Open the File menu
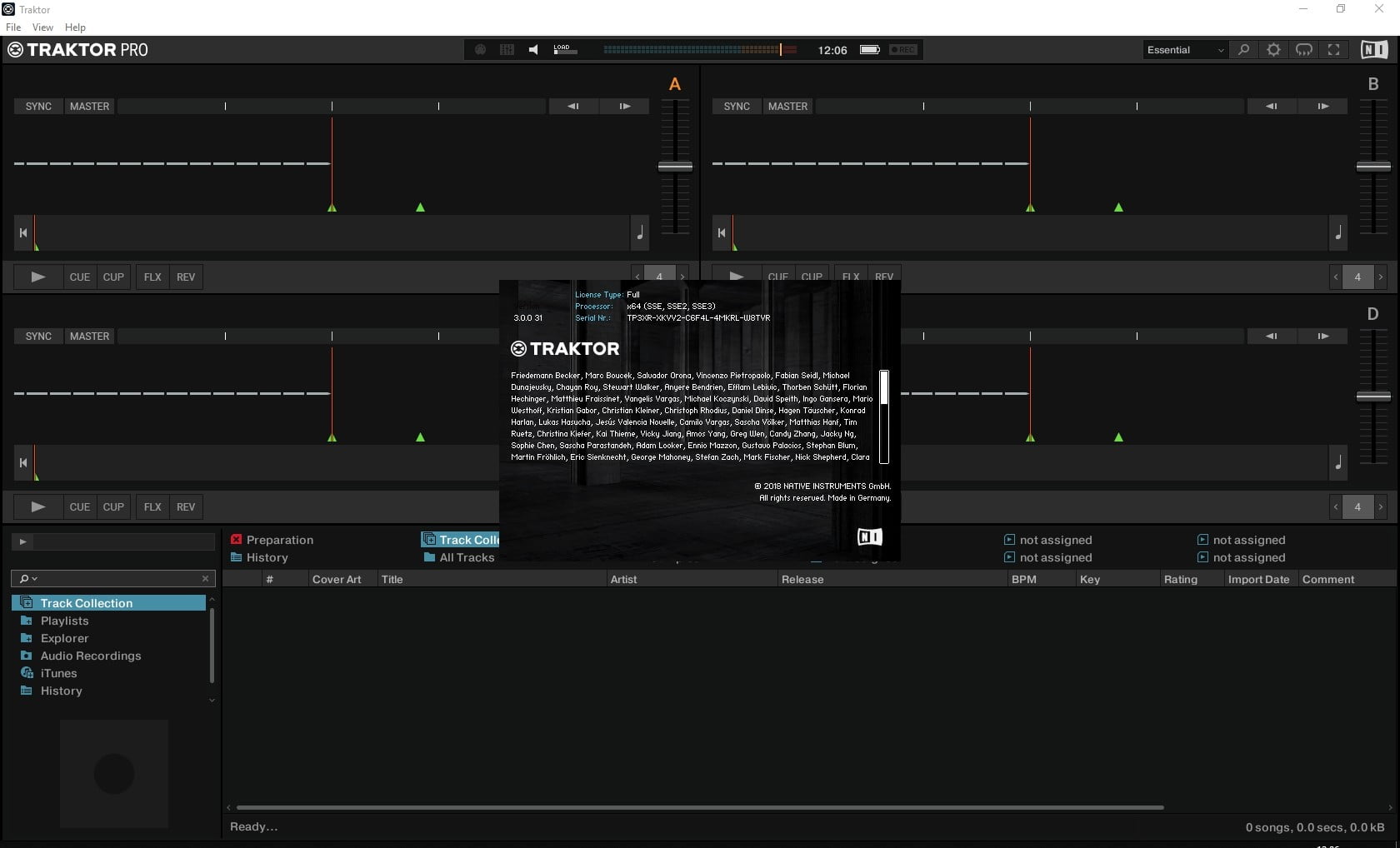 click(x=13, y=27)
